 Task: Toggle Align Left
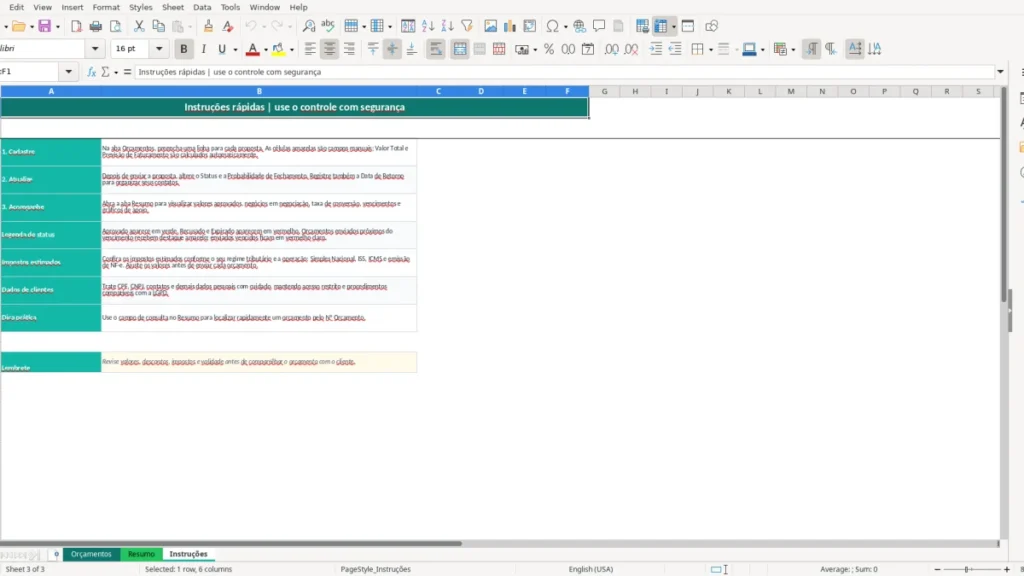pos(310,49)
